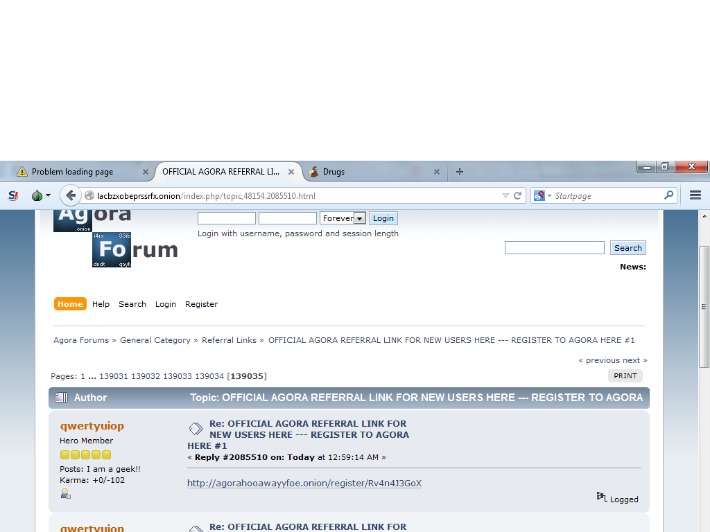
Task: Go to page 139034 of the topic
Action: click(209, 376)
